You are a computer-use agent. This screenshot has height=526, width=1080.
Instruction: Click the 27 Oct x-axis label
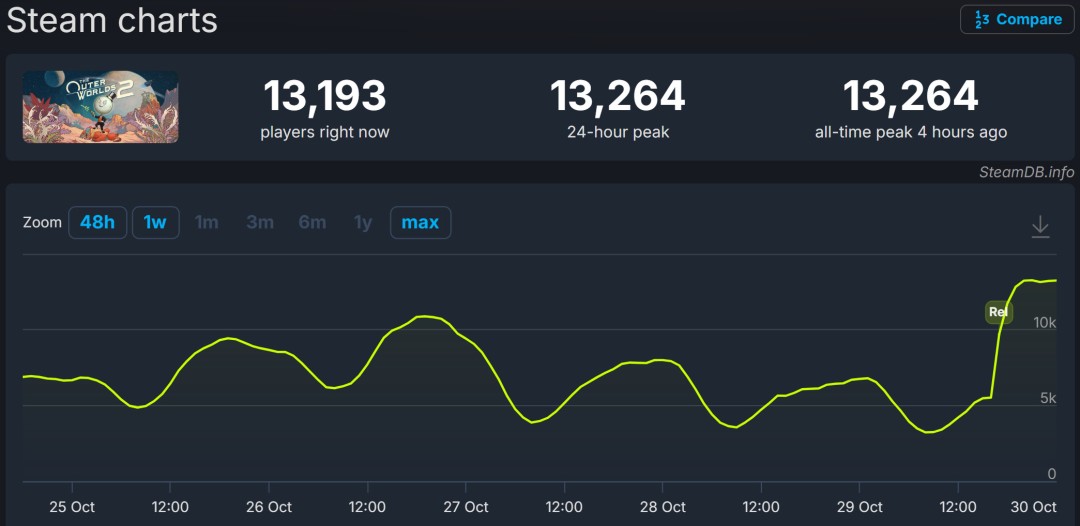point(465,507)
